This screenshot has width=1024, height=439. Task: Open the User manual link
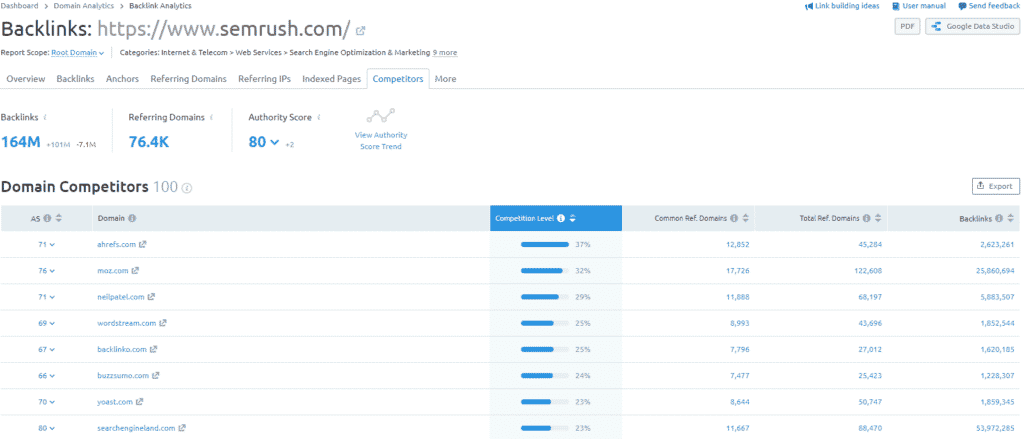(x=919, y=6)
